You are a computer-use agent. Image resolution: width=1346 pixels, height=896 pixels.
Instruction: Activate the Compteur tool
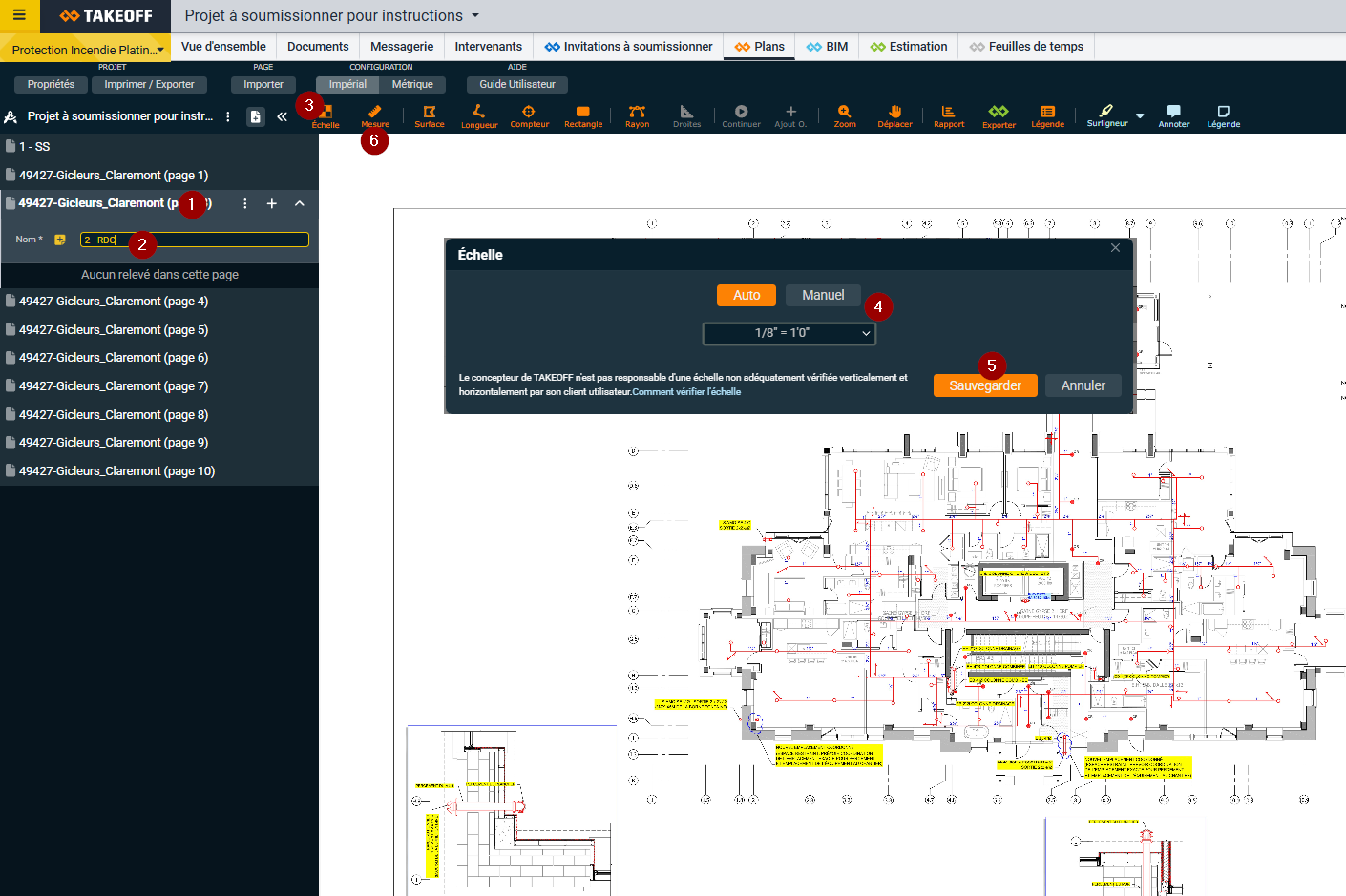pyautogui.click(x=529, y=115)
